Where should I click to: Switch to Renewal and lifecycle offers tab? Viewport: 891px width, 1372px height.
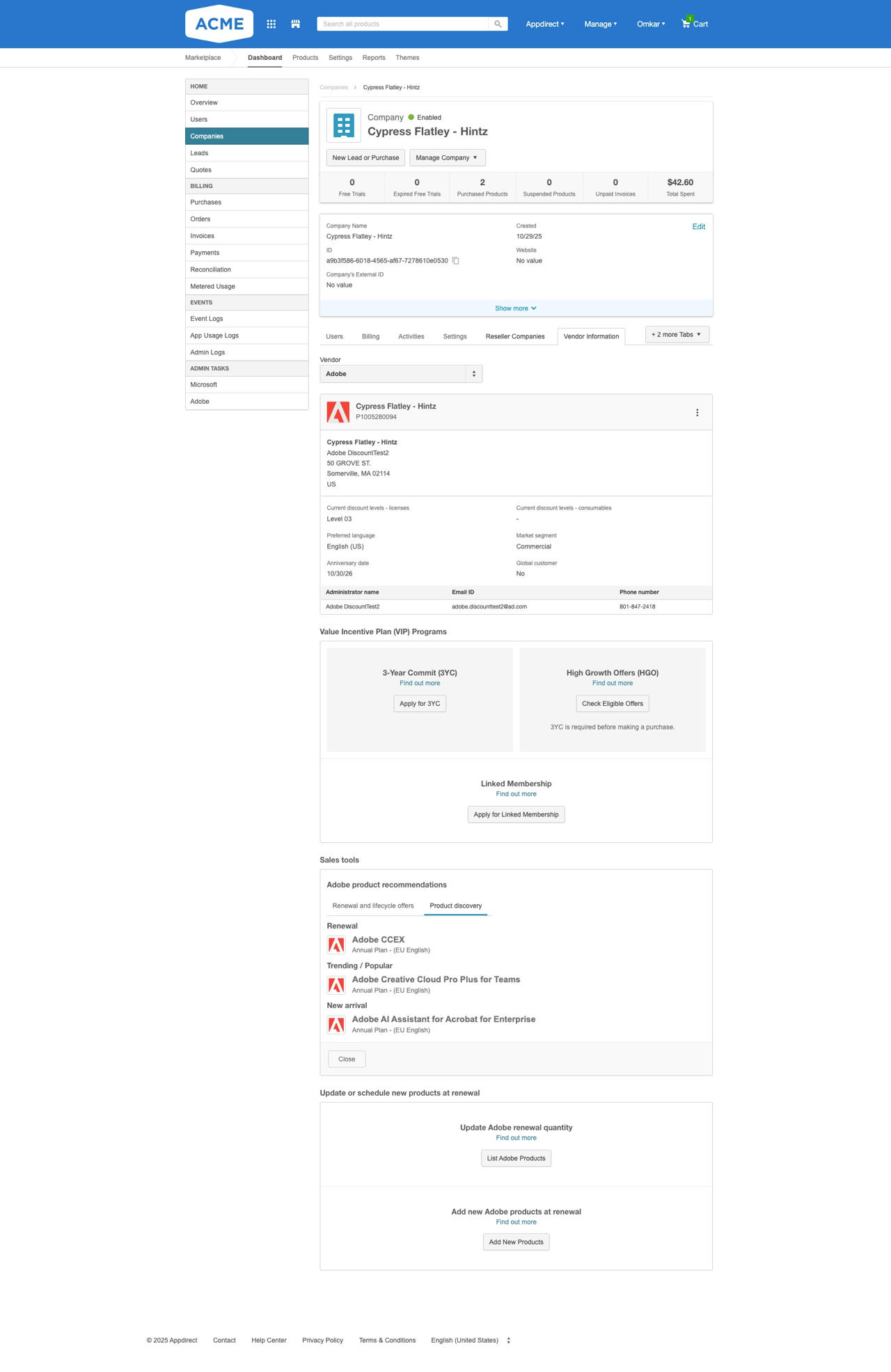[x=373, y=906]
